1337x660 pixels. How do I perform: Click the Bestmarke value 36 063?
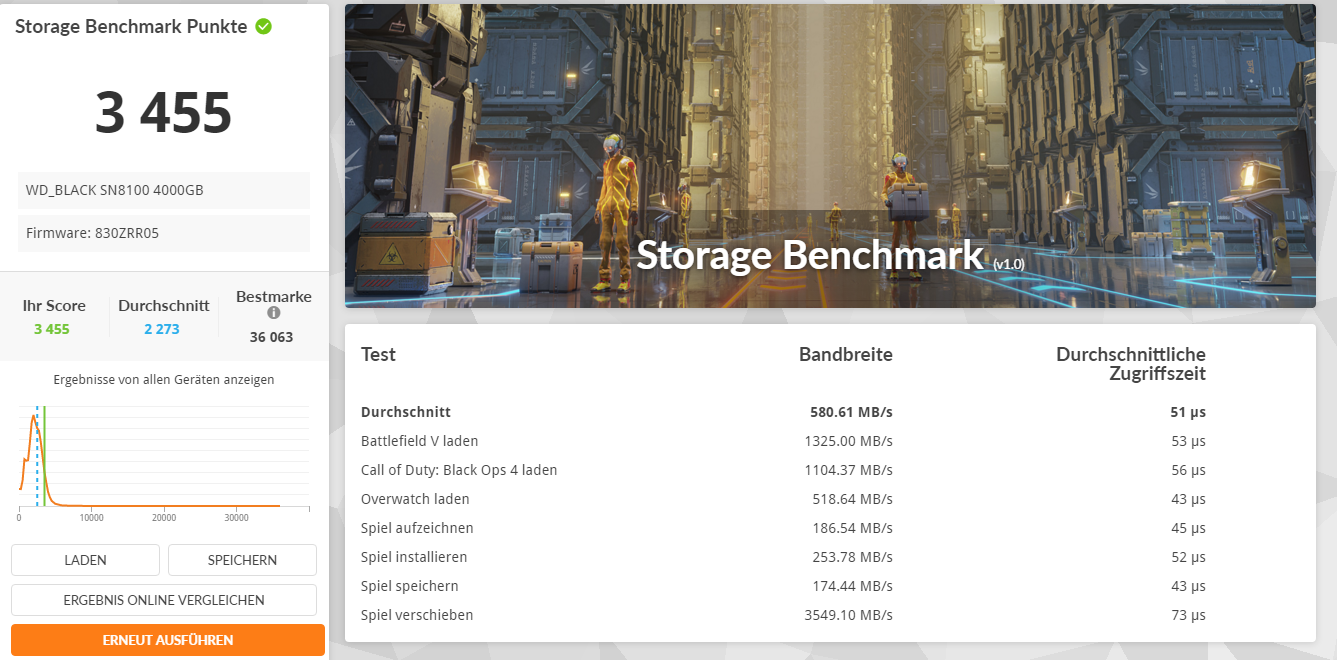[x=271, y=337]
